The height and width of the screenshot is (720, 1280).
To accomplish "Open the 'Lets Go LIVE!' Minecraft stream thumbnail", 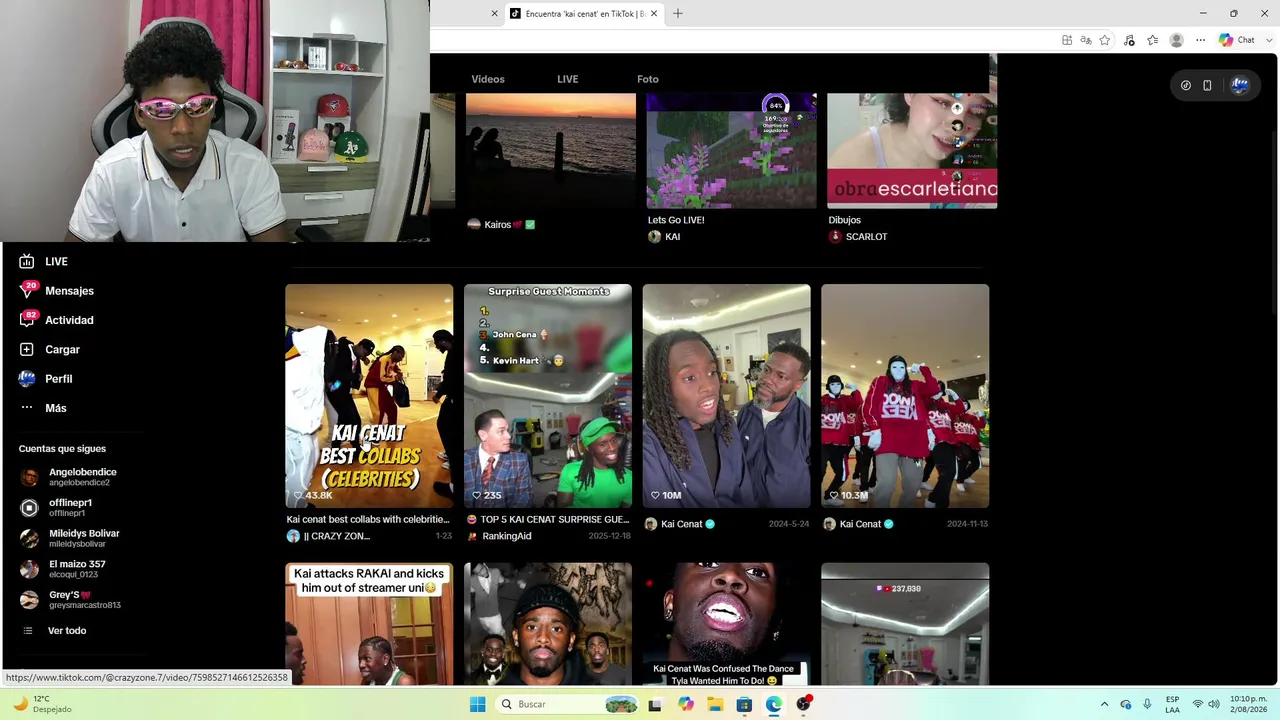I will [732, 151].
